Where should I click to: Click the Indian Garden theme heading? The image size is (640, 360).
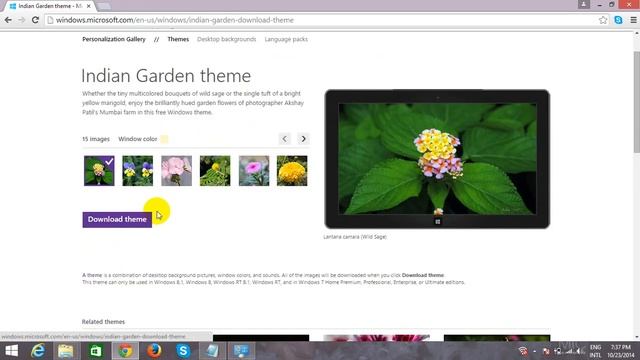166,76
